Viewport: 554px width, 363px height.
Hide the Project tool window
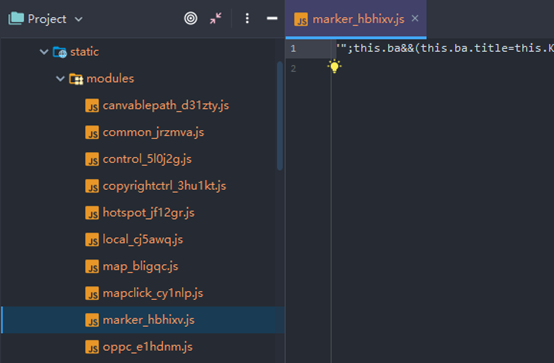(272, 18)
